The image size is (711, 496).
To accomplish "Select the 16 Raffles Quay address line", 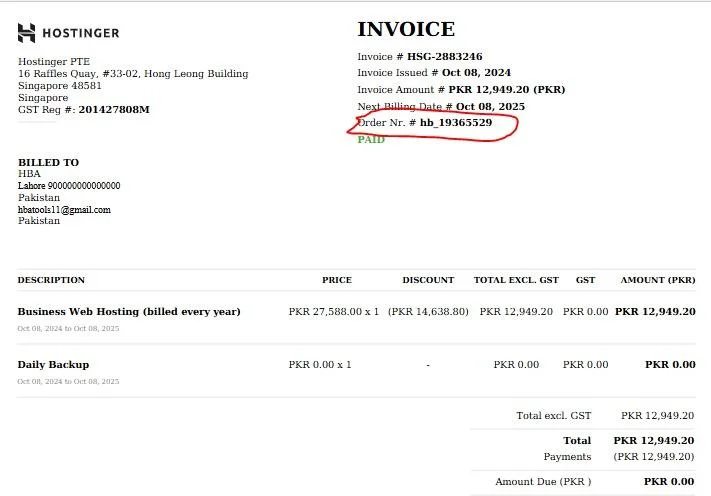I will 133,73.
